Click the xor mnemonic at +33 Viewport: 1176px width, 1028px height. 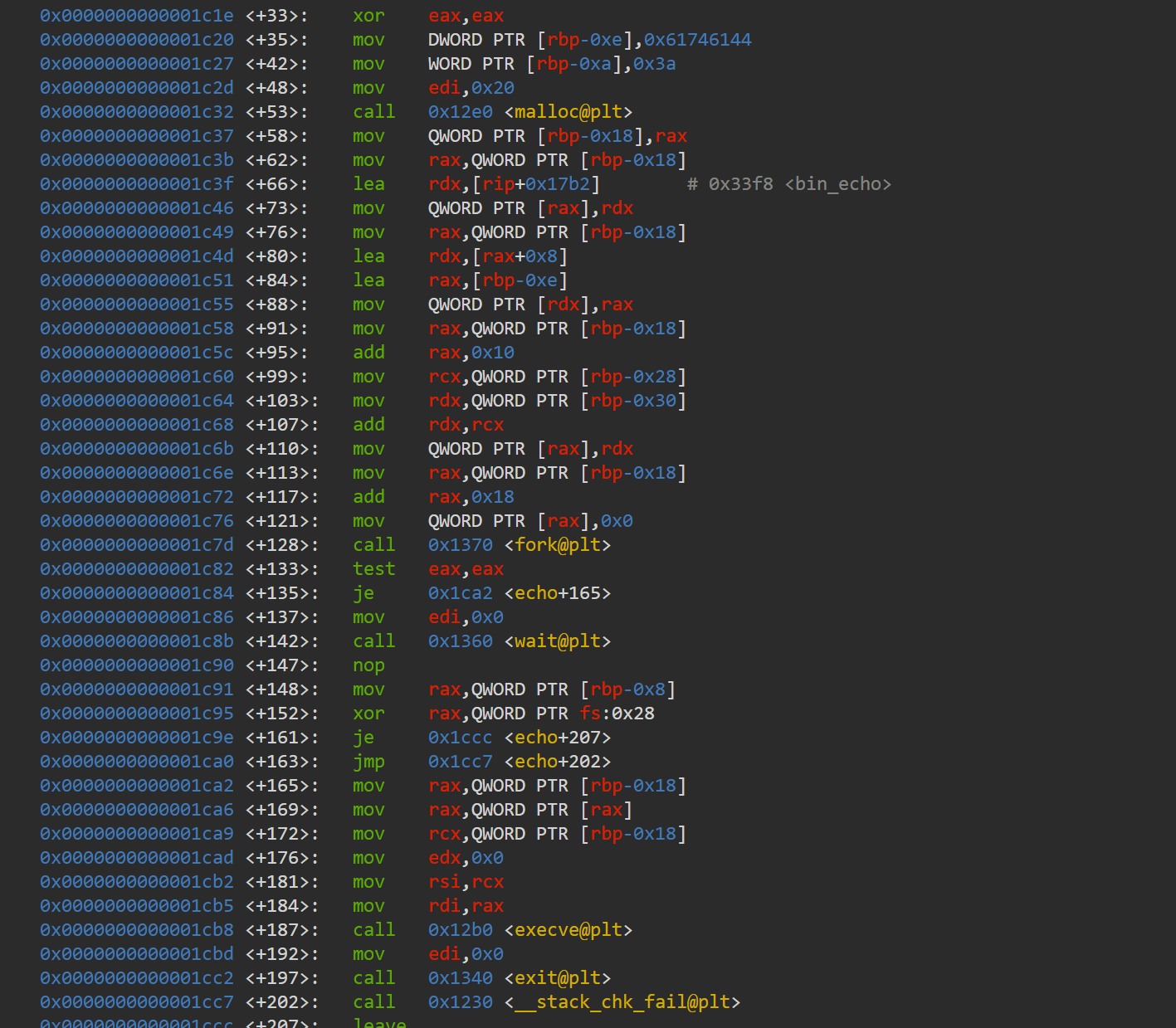(368, 16)
